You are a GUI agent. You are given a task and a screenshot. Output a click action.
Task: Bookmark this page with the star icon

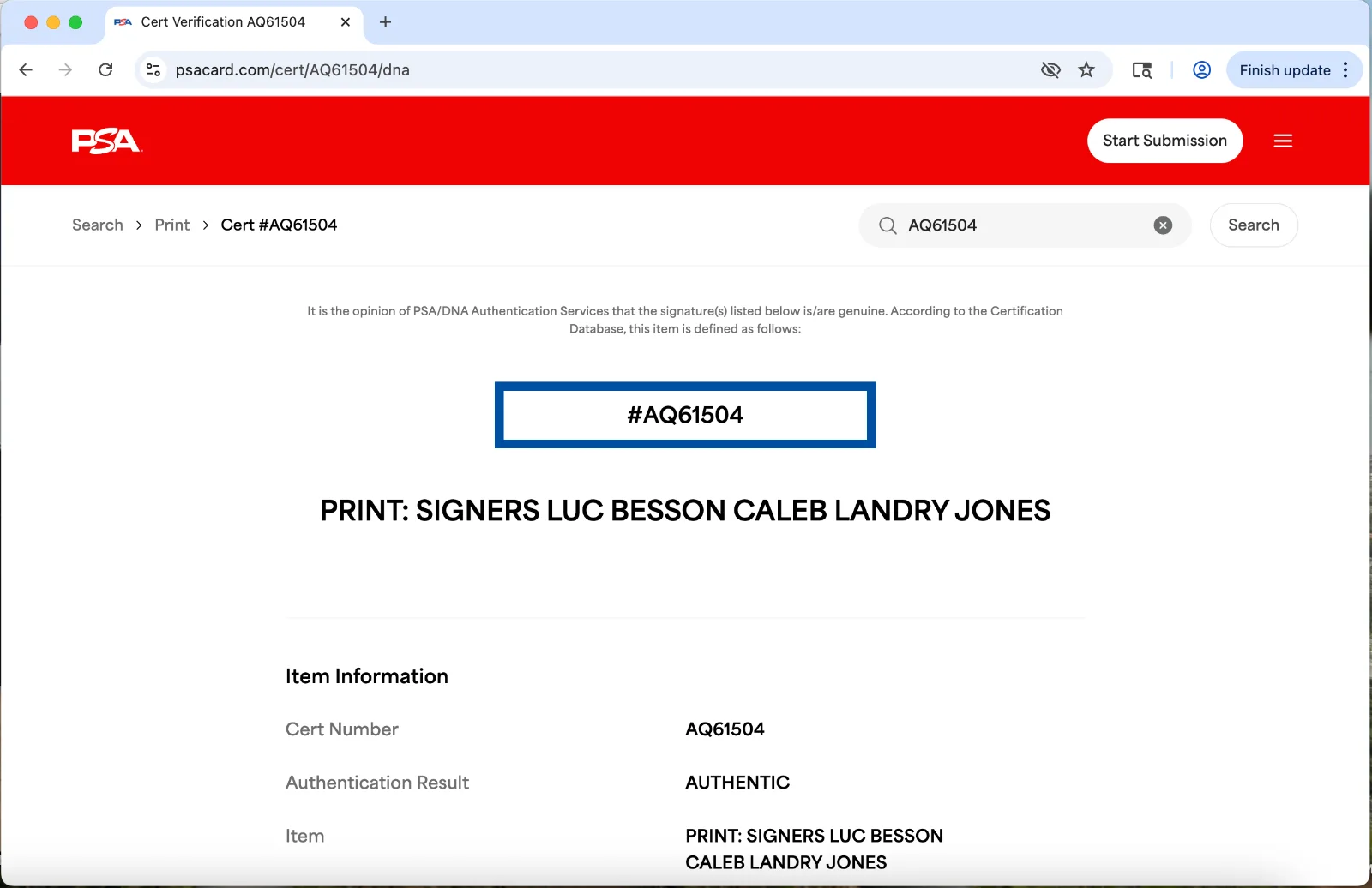tap(1086, 70)
